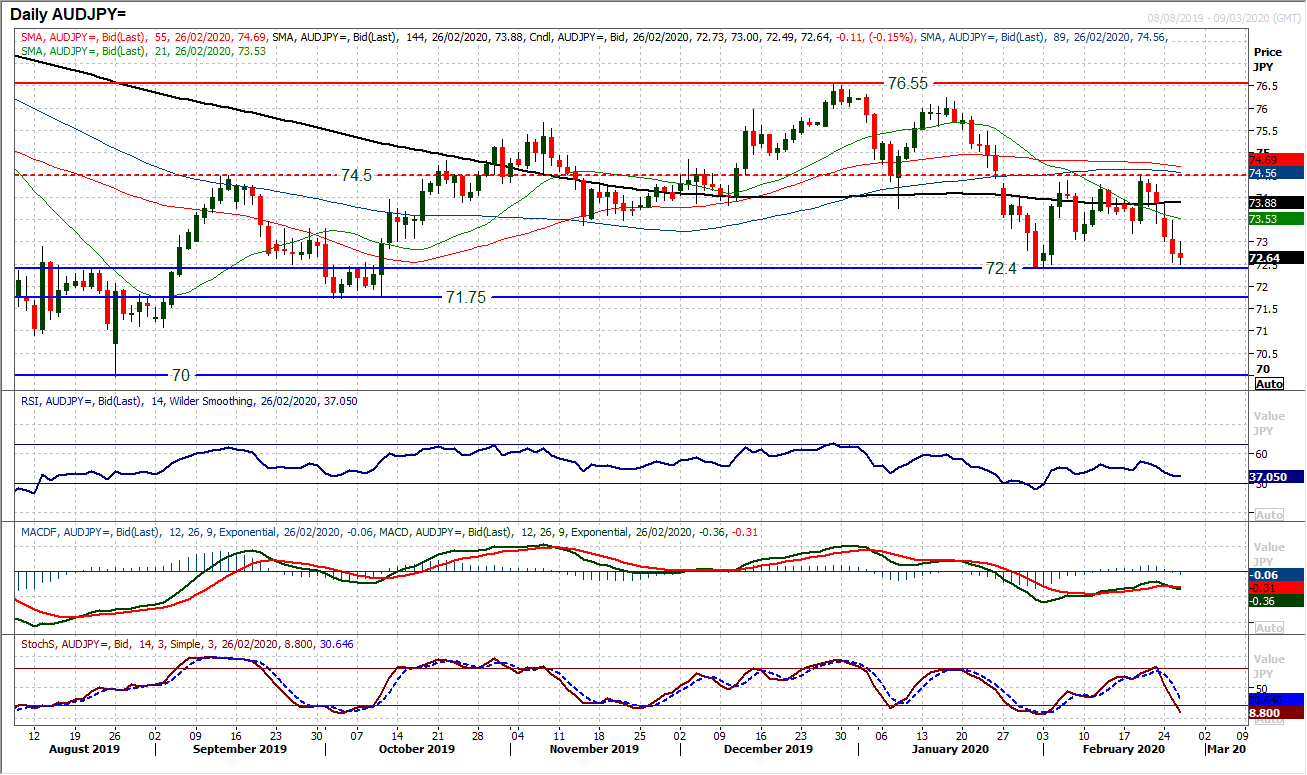Viewport: 1307px width, 775px height.
Task: Click the 70 level label on the chart
Action: [181, 376]
